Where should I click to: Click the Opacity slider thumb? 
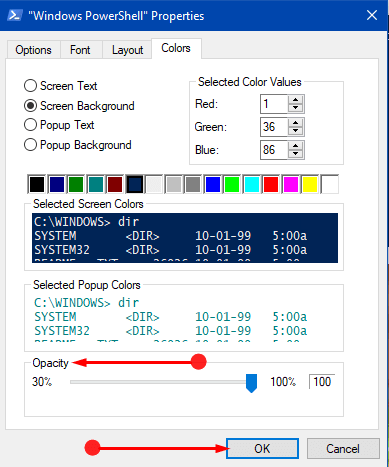pos(251,383)
